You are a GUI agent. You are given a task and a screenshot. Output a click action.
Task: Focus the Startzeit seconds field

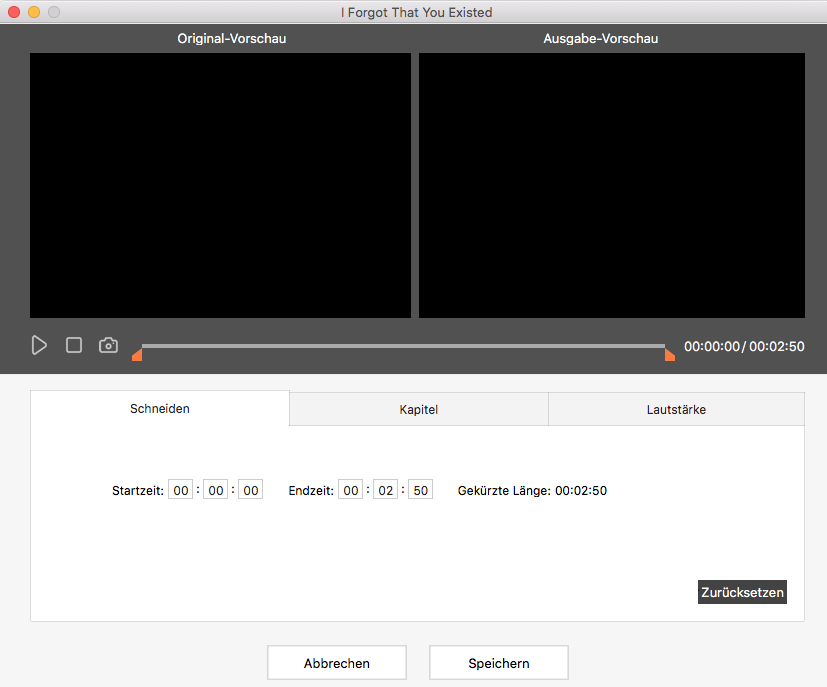(251, 490)
